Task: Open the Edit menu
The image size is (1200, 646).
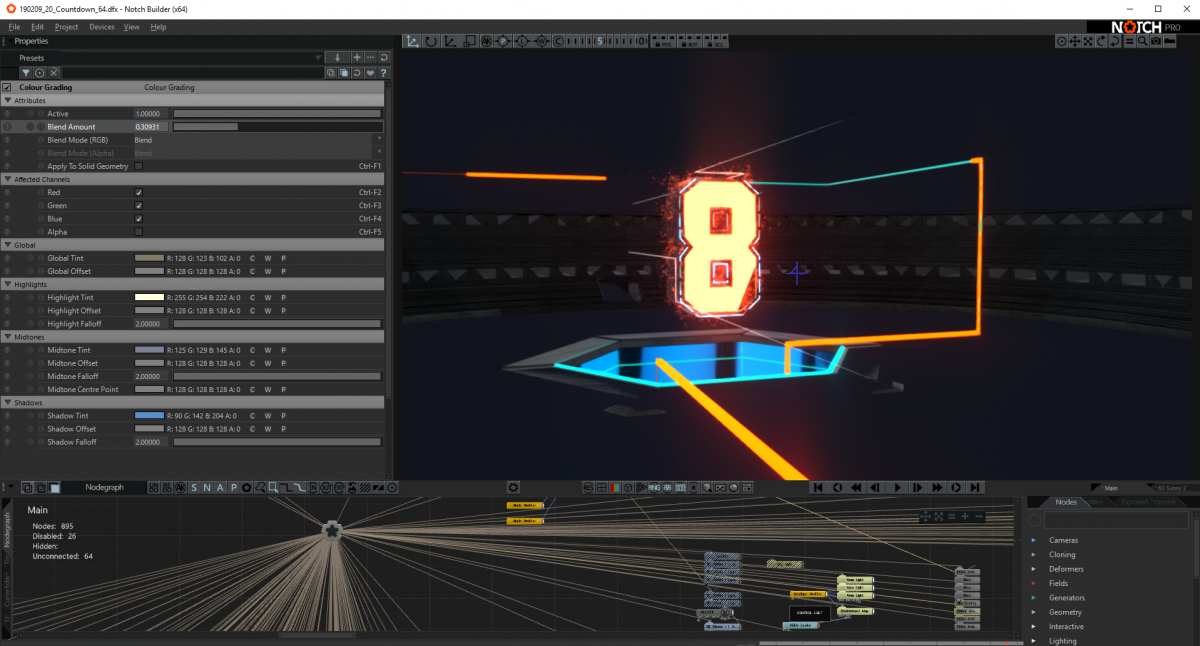Action: pyautogui.click(x=37, y=27)
